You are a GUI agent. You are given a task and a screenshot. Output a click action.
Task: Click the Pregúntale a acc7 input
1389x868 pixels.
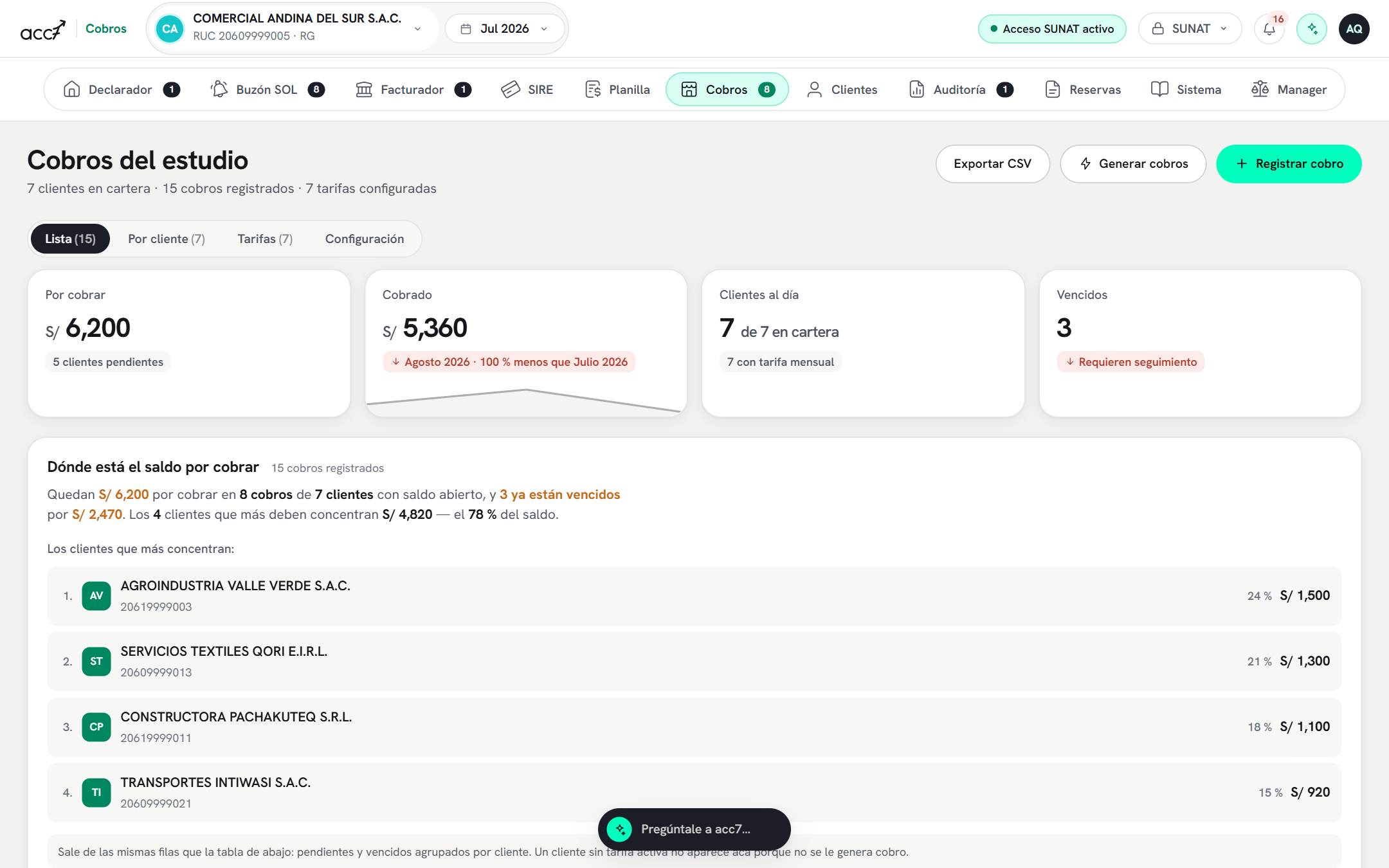[694, 829]
